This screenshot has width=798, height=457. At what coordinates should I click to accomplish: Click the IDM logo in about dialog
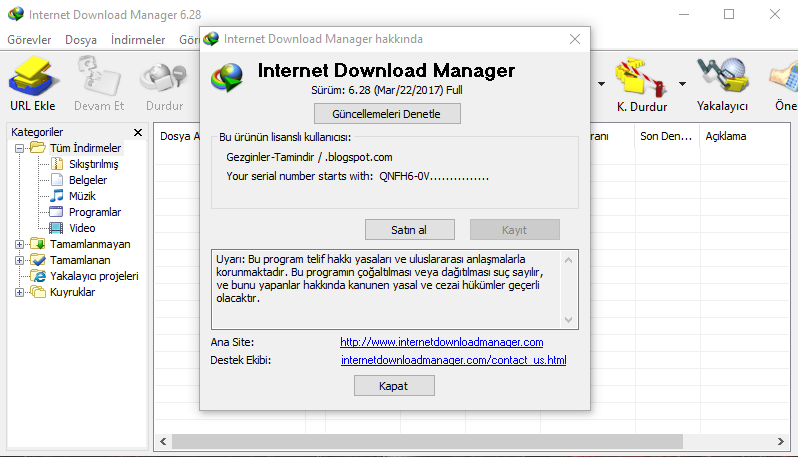[x=227, y=77]
